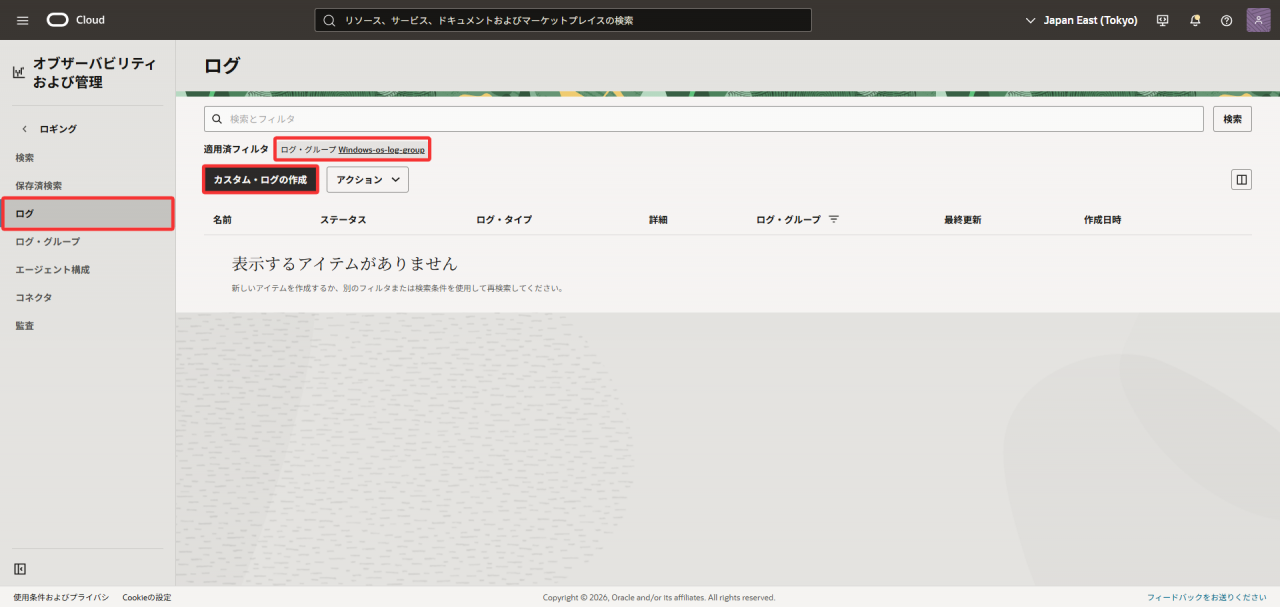Collapse the sidebar with bottom-left icon
Viewport: 1280px width, 607px height.
pos(20,569)
